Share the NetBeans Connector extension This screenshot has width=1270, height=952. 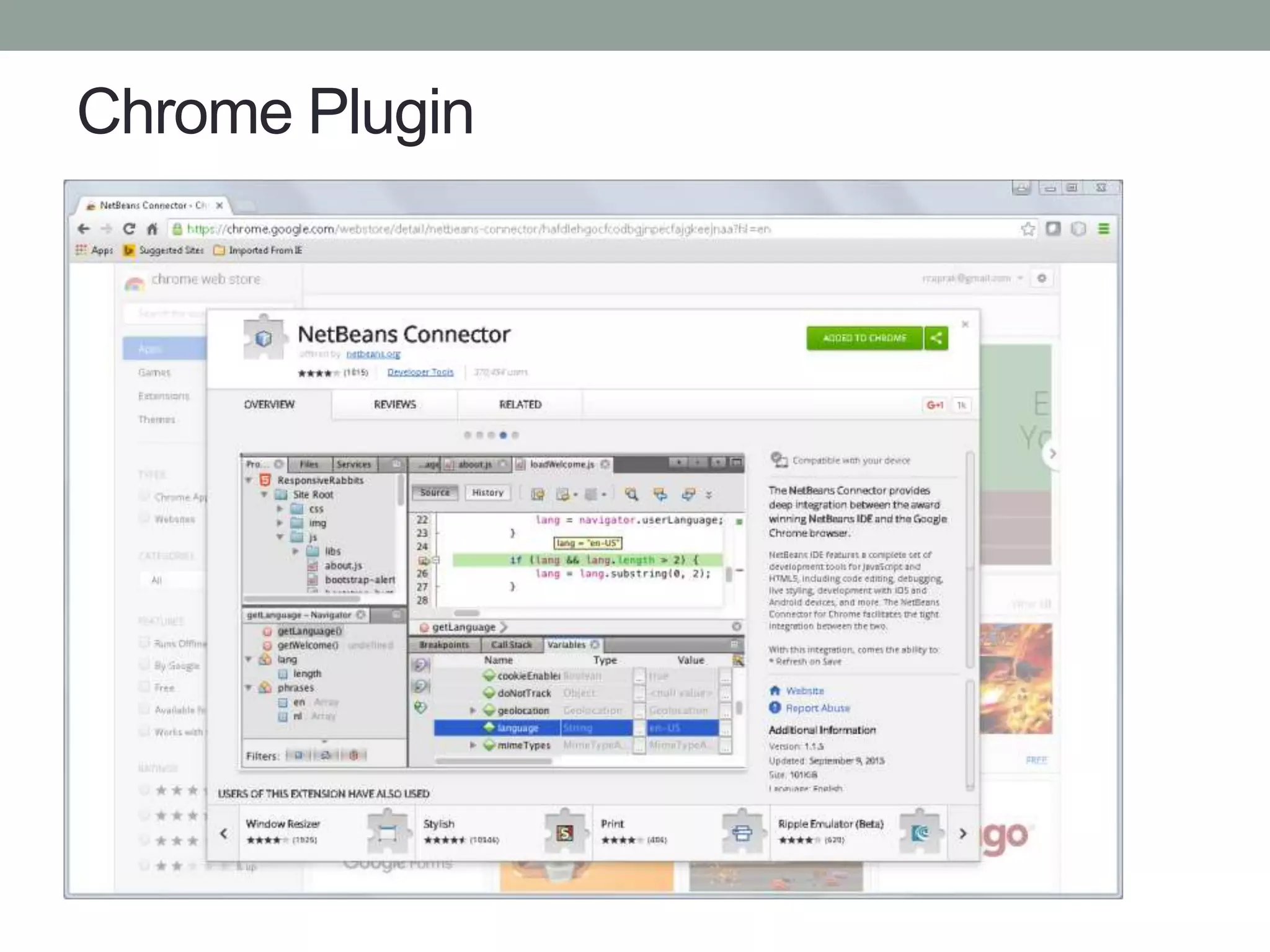pyautogui.click(x=936, y=338)
